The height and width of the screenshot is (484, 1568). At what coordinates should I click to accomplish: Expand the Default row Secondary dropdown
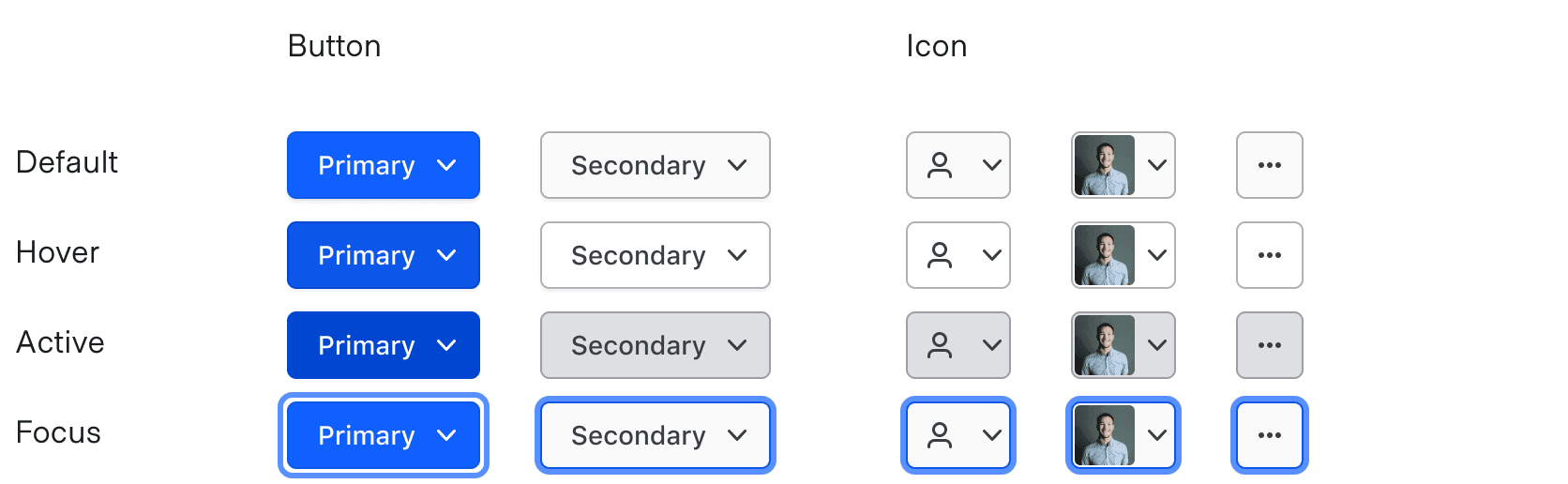click(x=655, y=165)
